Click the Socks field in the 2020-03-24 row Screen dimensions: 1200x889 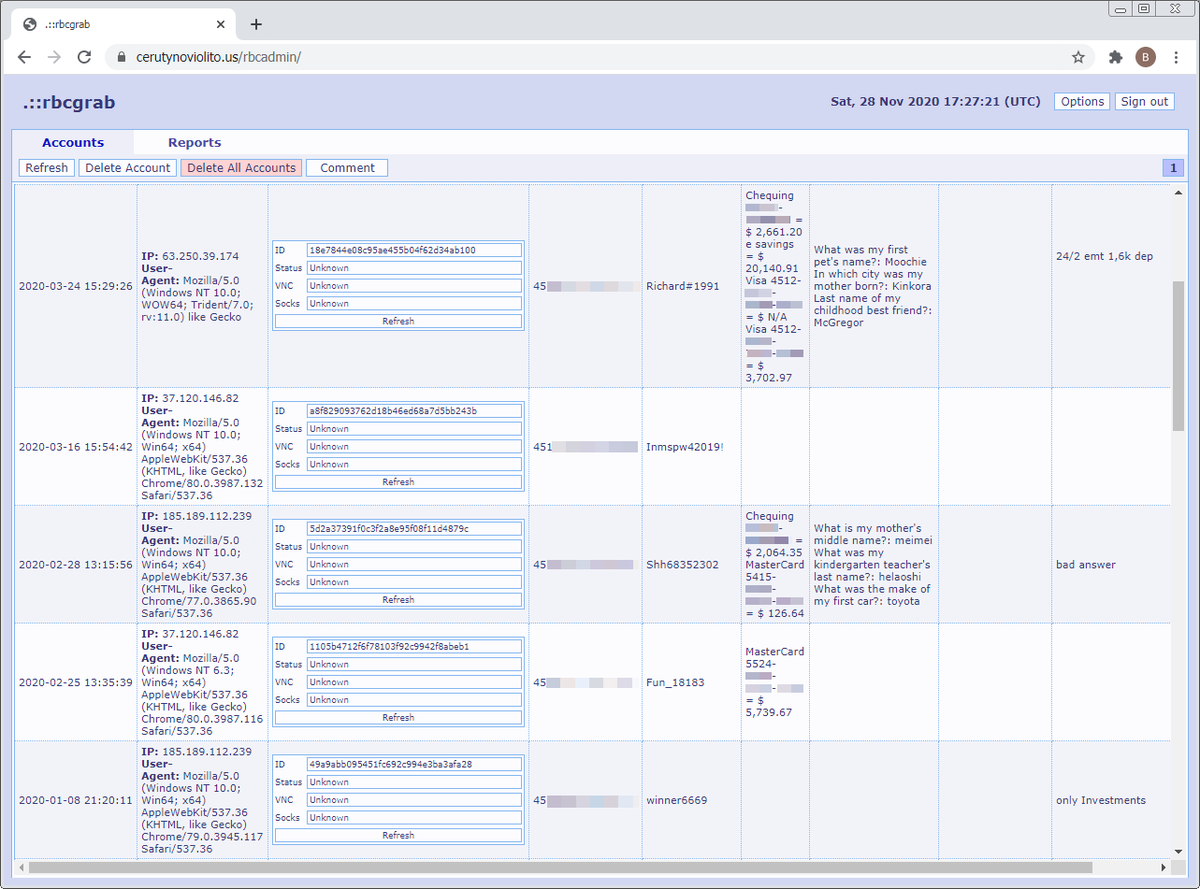414,303
